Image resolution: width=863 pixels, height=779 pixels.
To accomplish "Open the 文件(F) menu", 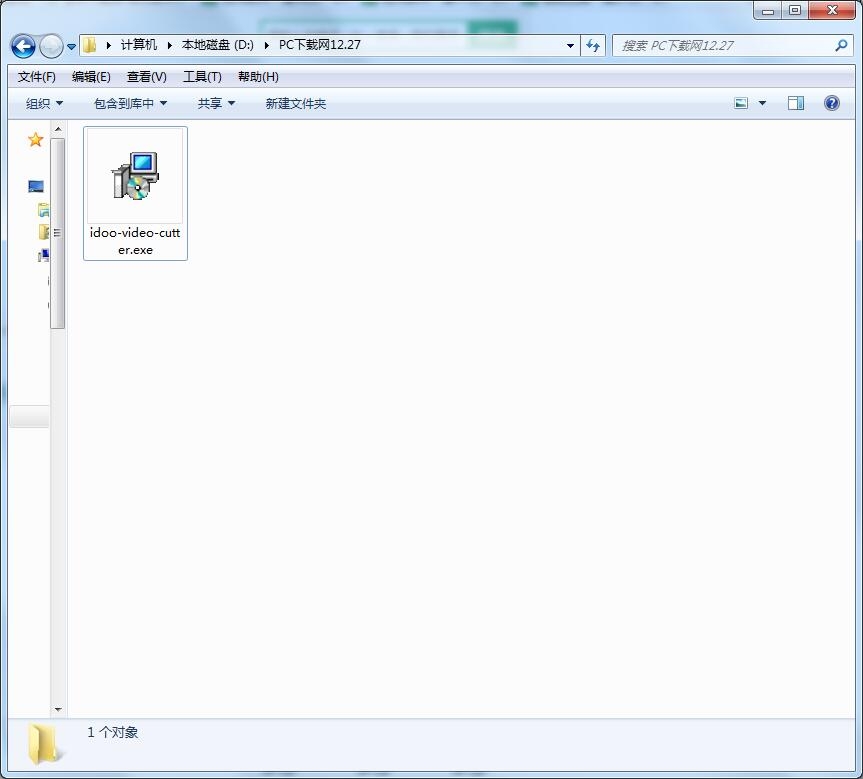I will 37,77.
